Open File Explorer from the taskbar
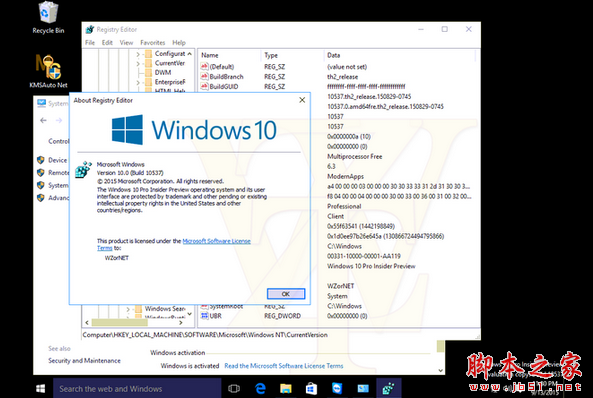Viewport: 593px width, 398px height. [286, 389]
